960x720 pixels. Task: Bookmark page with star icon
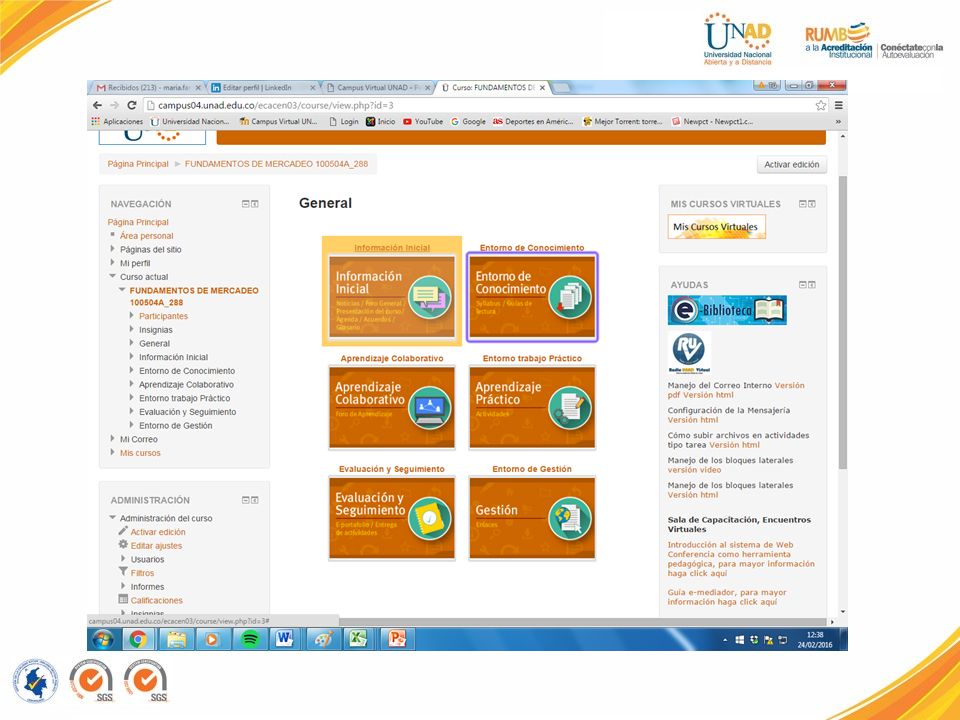[x=820, y=105]
